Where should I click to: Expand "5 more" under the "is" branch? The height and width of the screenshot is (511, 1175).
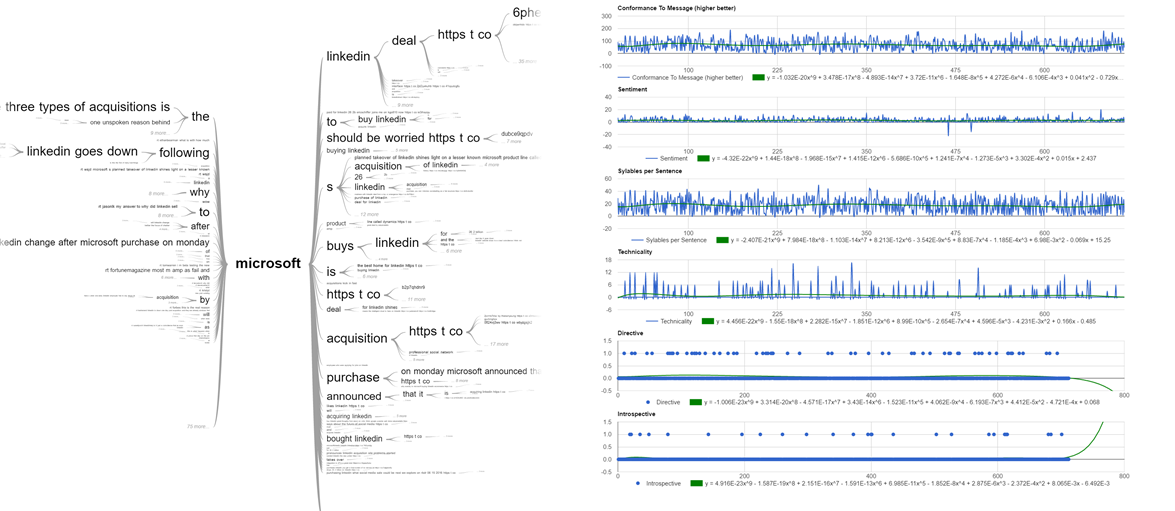pyautogui.click(x=372, y=276)
